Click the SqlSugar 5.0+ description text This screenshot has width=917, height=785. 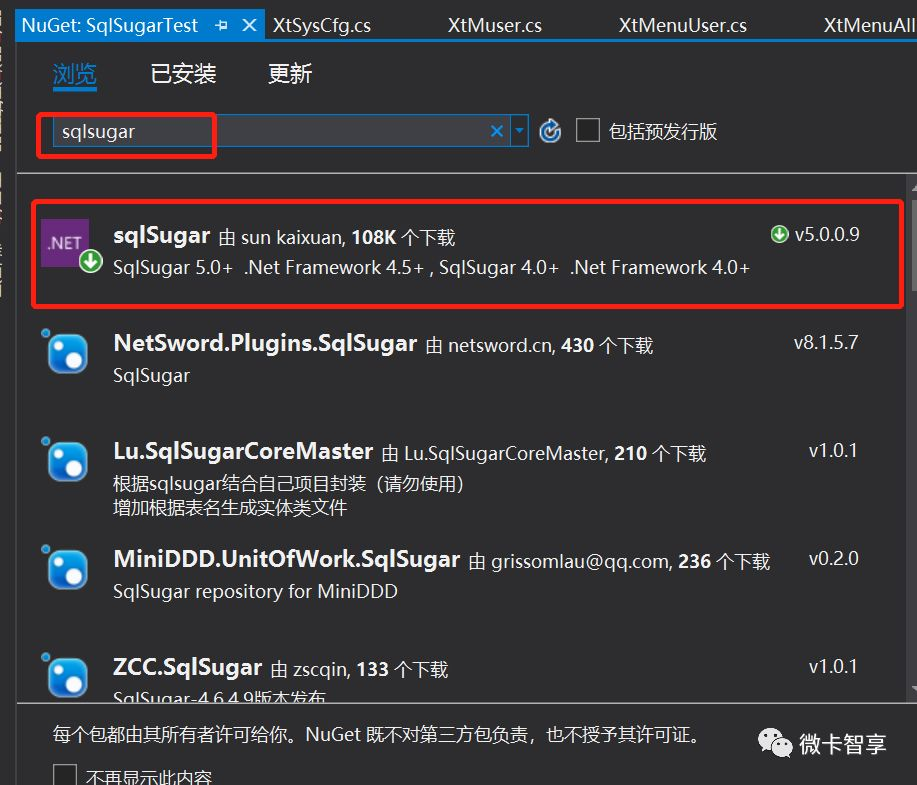[431, 267]
